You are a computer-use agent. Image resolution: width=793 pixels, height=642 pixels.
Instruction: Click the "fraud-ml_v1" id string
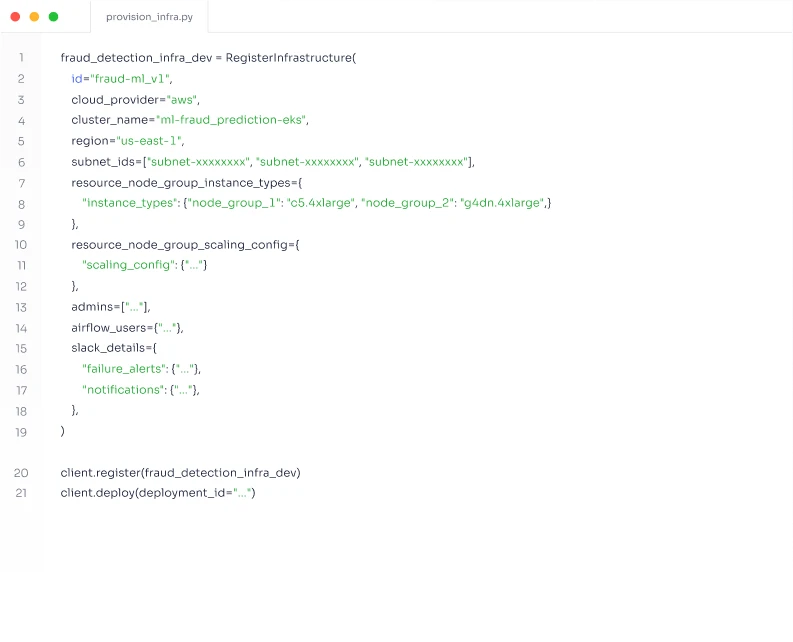(x=131, y=79)
